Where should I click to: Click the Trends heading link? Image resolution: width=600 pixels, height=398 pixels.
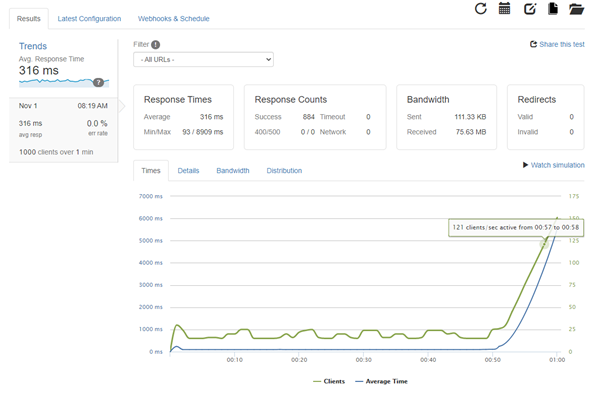click(x=33, y=46)
